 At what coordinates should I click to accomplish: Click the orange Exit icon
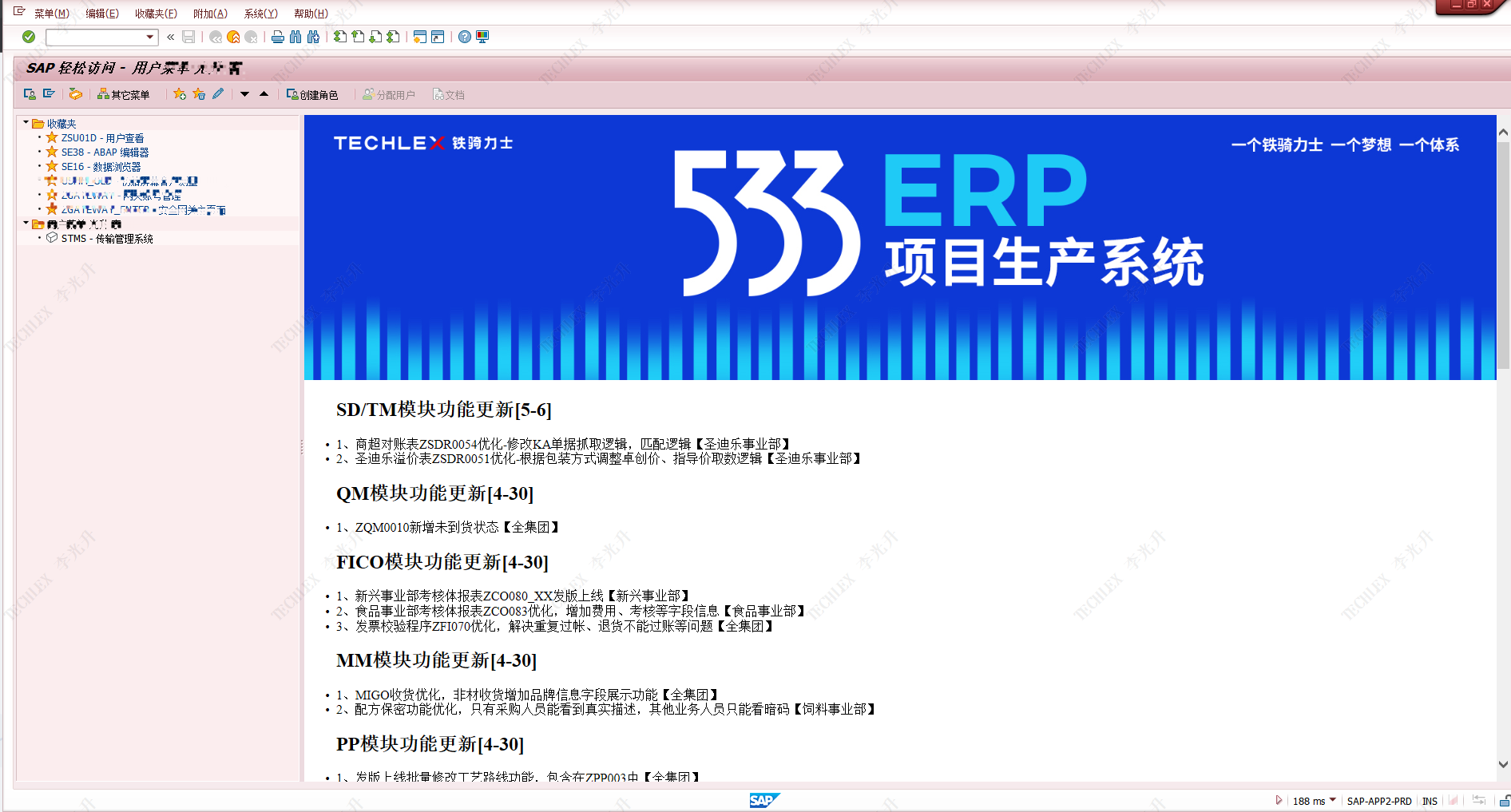click(233, 37)
